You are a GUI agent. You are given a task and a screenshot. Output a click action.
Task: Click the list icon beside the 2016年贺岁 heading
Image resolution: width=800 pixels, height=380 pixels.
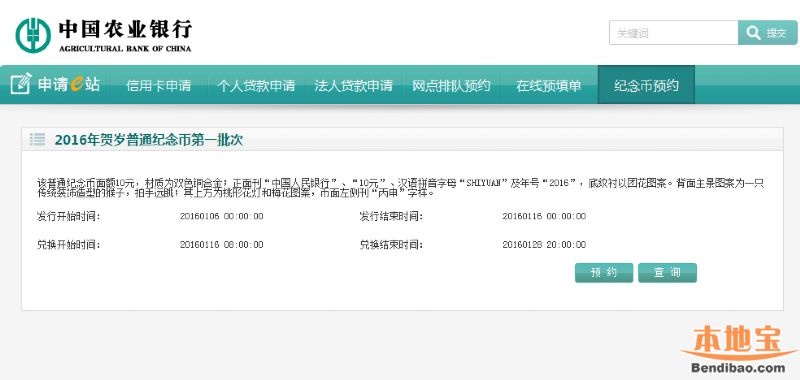point(37,139)
